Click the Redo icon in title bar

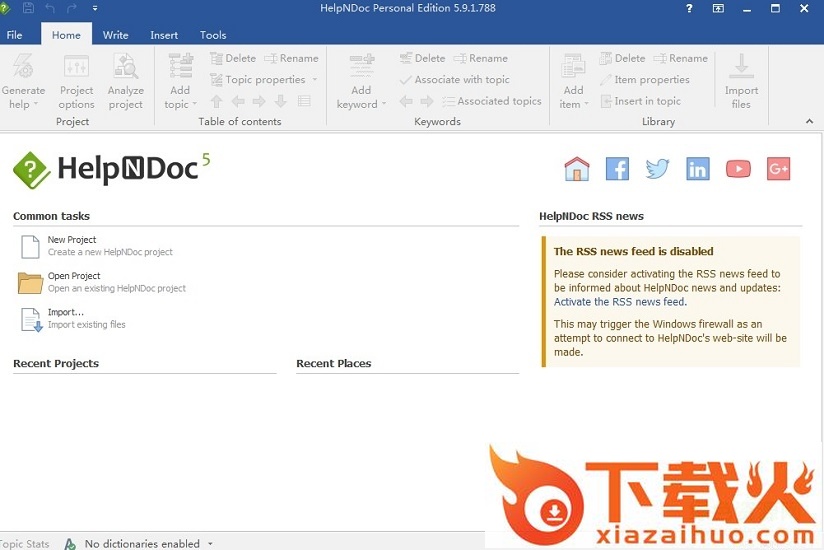pos(72,8)
